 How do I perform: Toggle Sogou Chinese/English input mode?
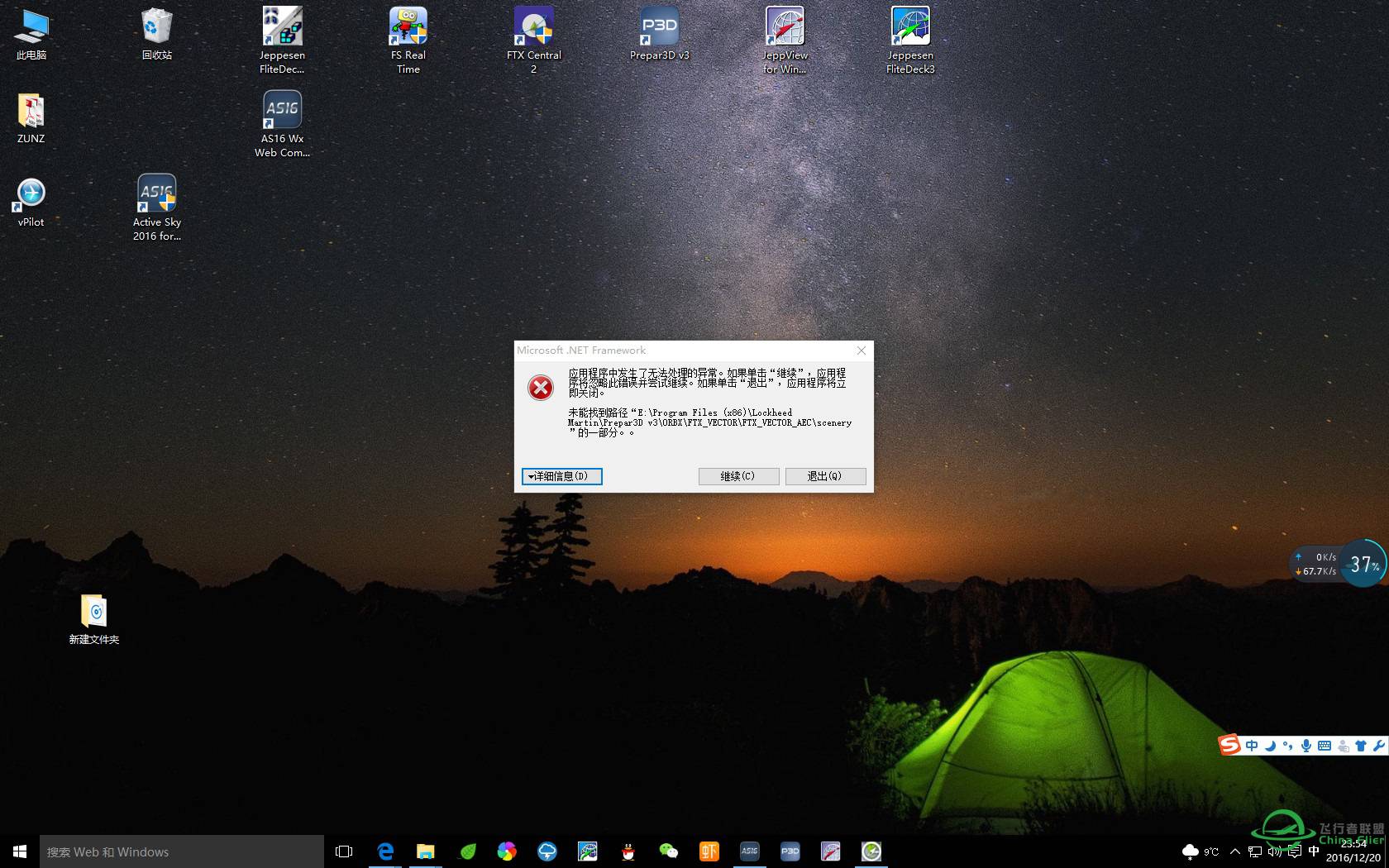(1252, 745)
